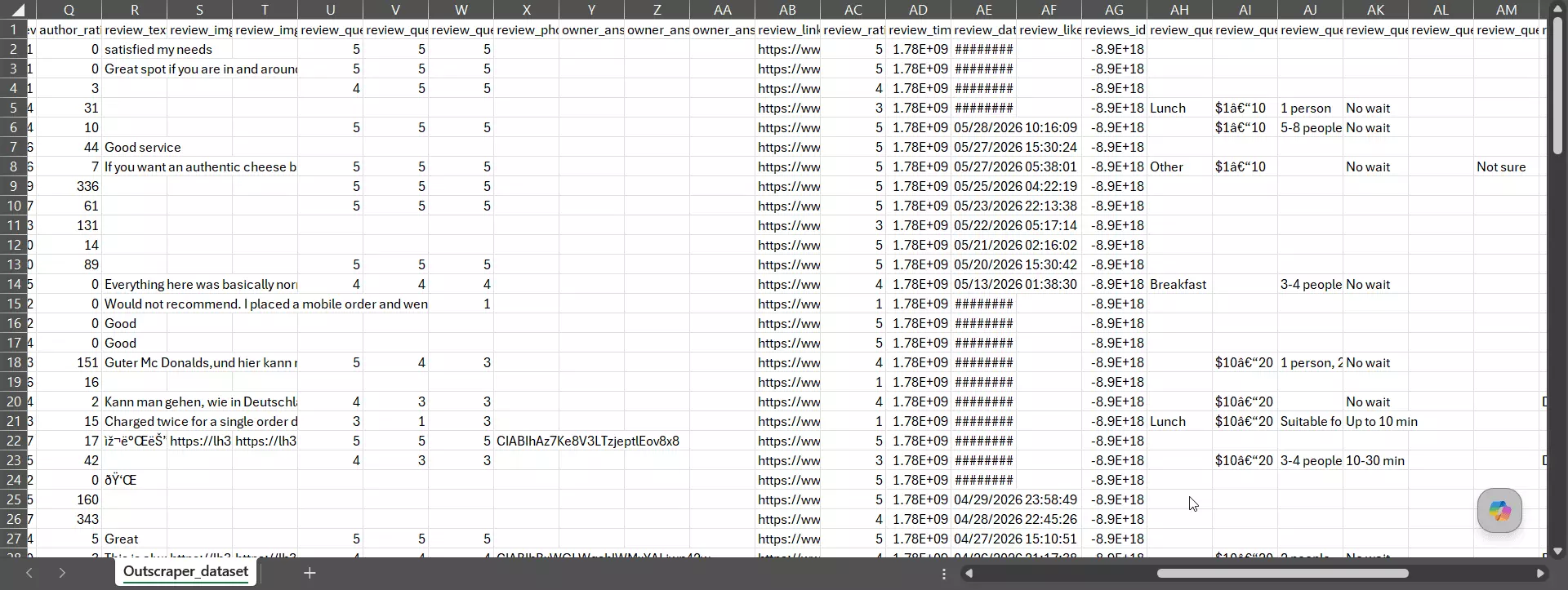The height and width of the screenshot is (590, 1568).
Task: Select cell 'Guter Mc Donalds,und hier kann'
Action: click(x=135, y=362)
